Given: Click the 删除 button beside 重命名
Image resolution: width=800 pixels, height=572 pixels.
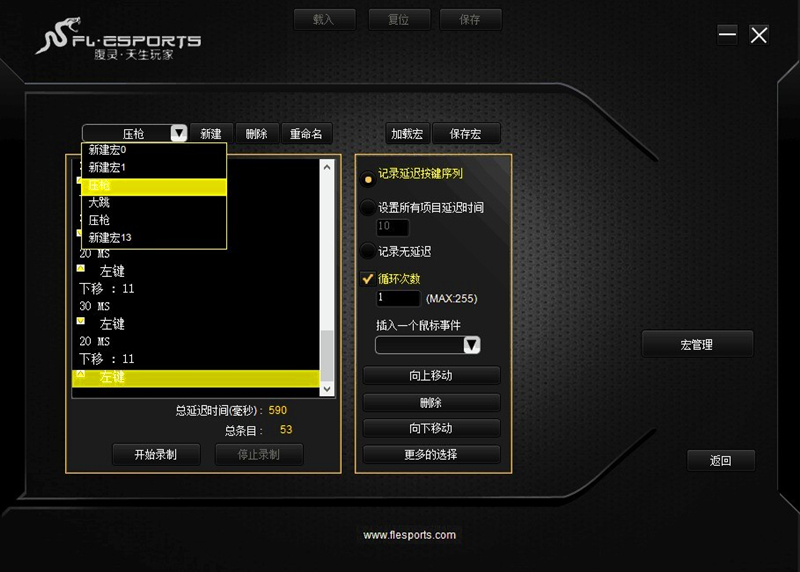Looking at the screenshot, I should coord(257,134).
